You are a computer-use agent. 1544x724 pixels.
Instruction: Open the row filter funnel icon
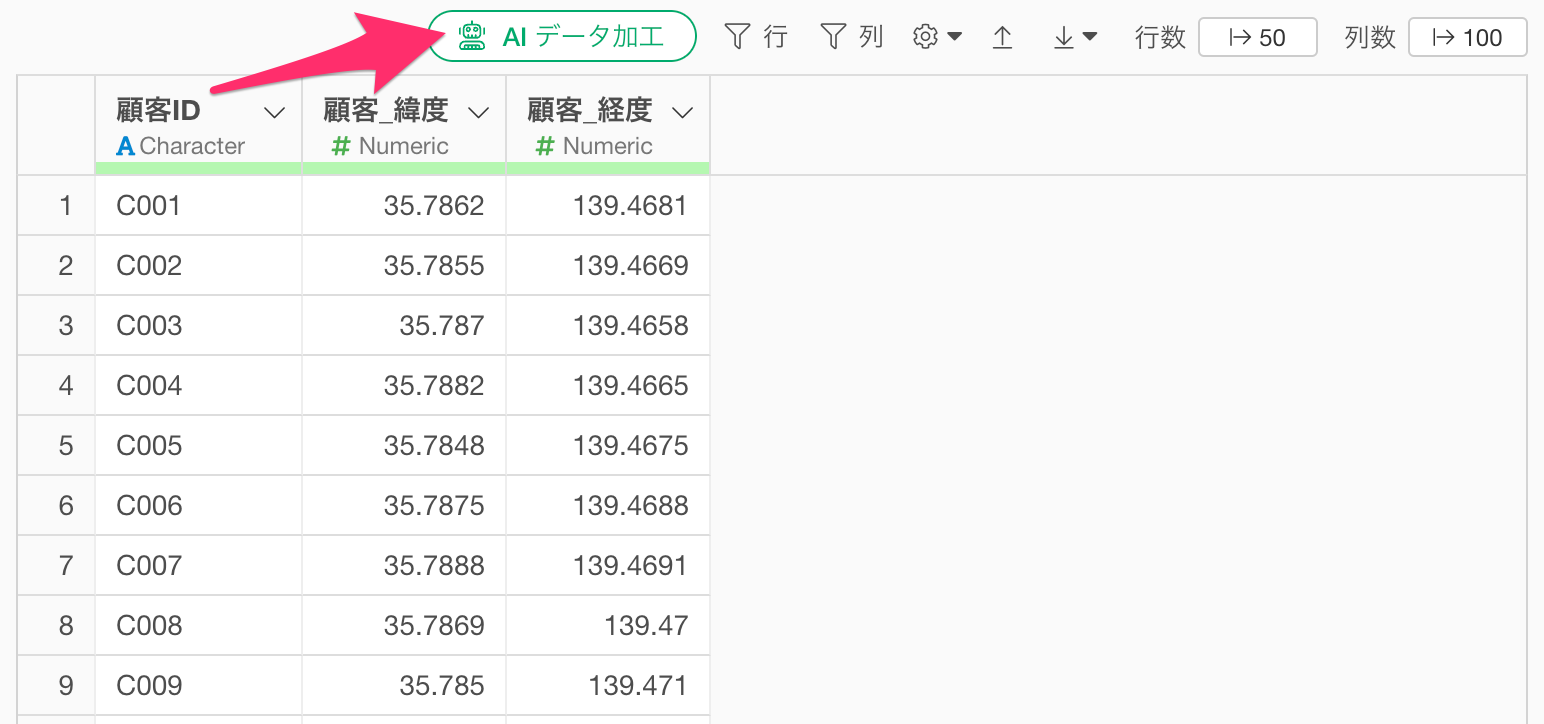point(737,37)
